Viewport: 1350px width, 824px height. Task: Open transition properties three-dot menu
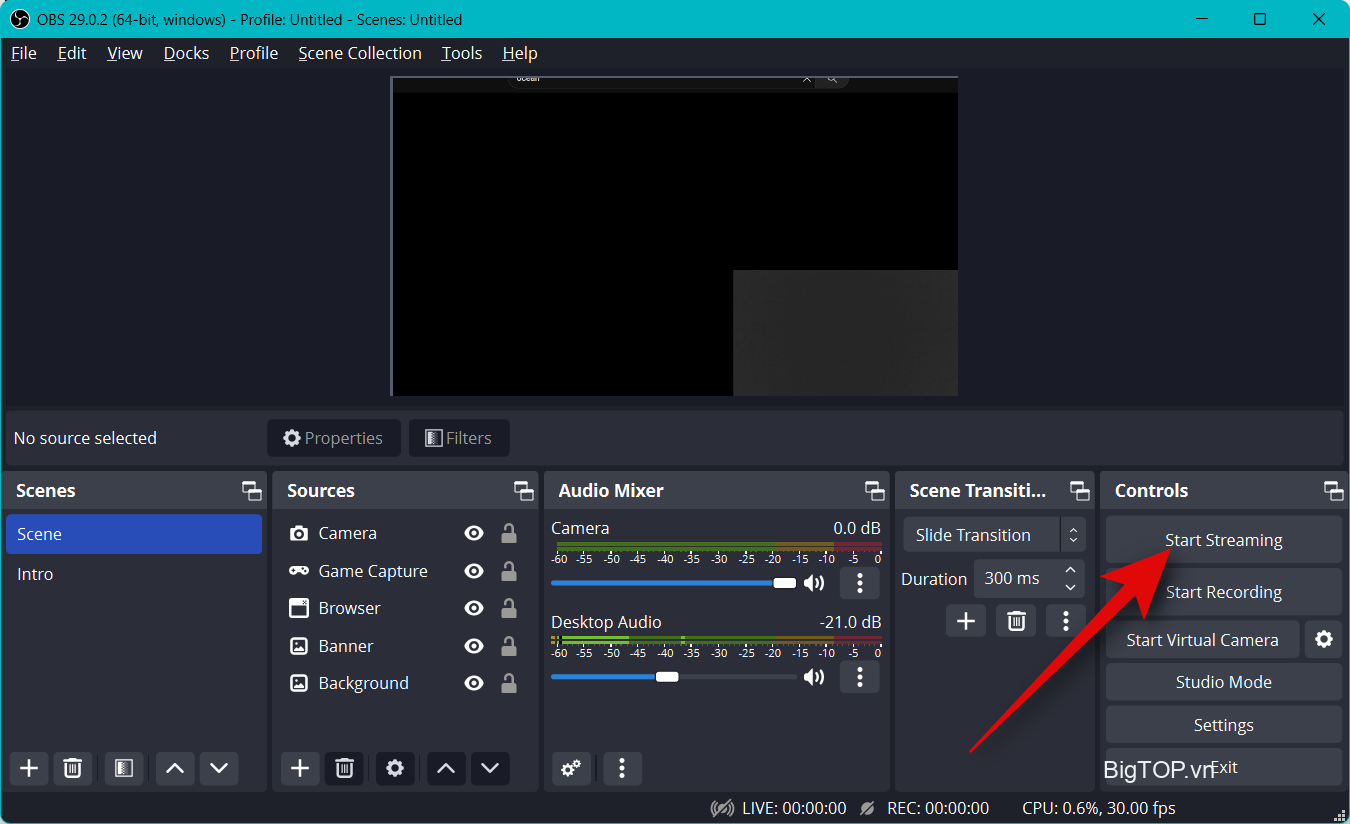click(x=1066, y=621)
